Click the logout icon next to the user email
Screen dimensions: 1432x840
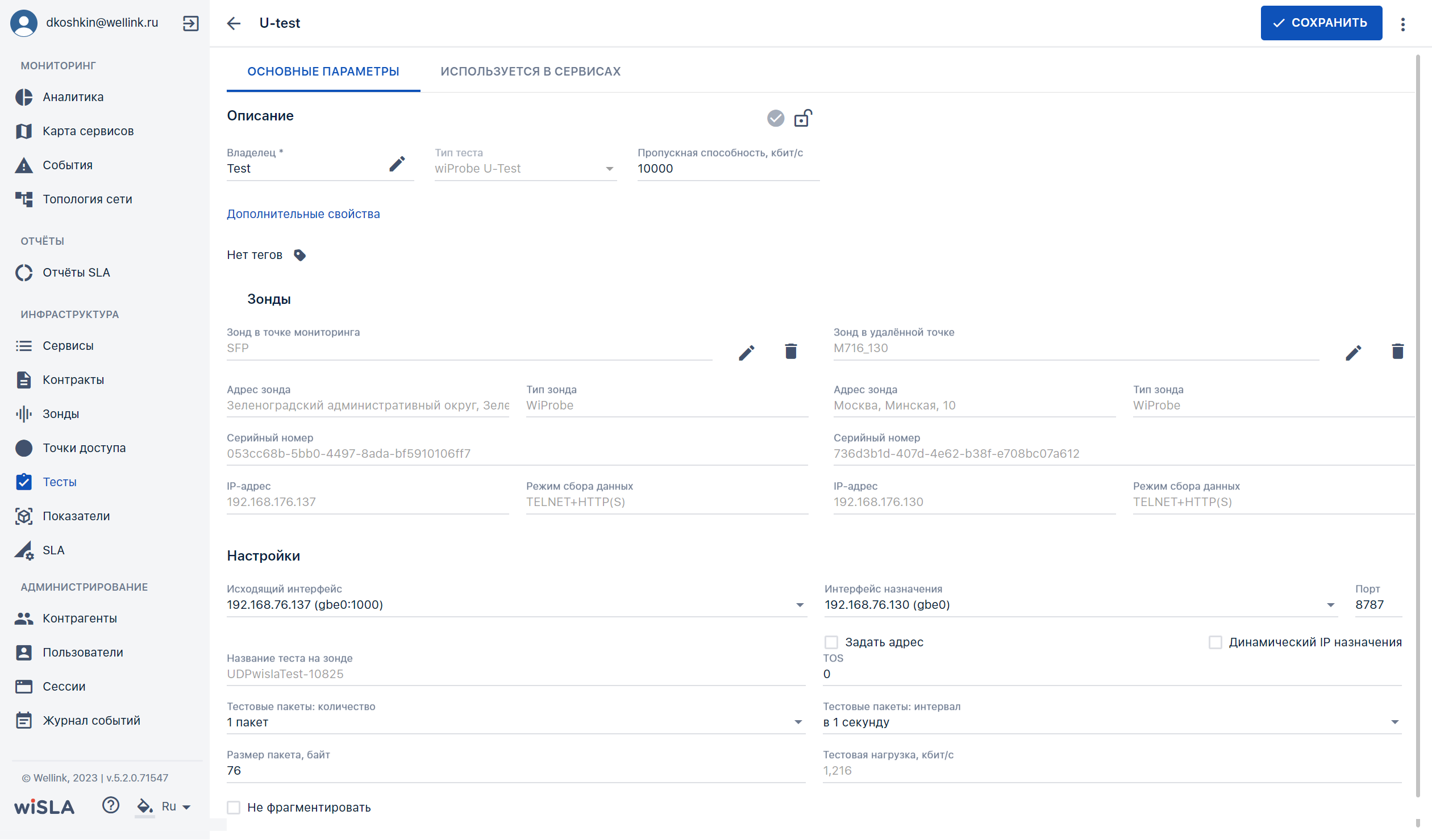coord(191,23)
